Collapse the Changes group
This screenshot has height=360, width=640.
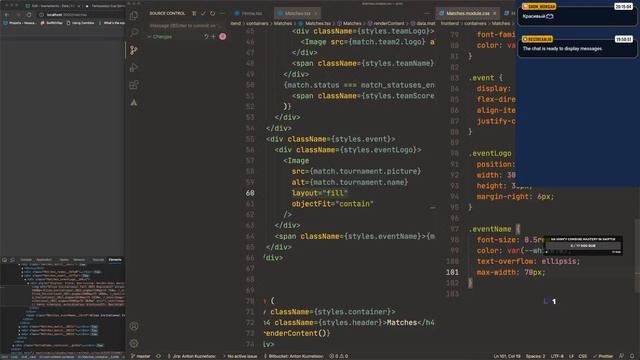point(149,37)
